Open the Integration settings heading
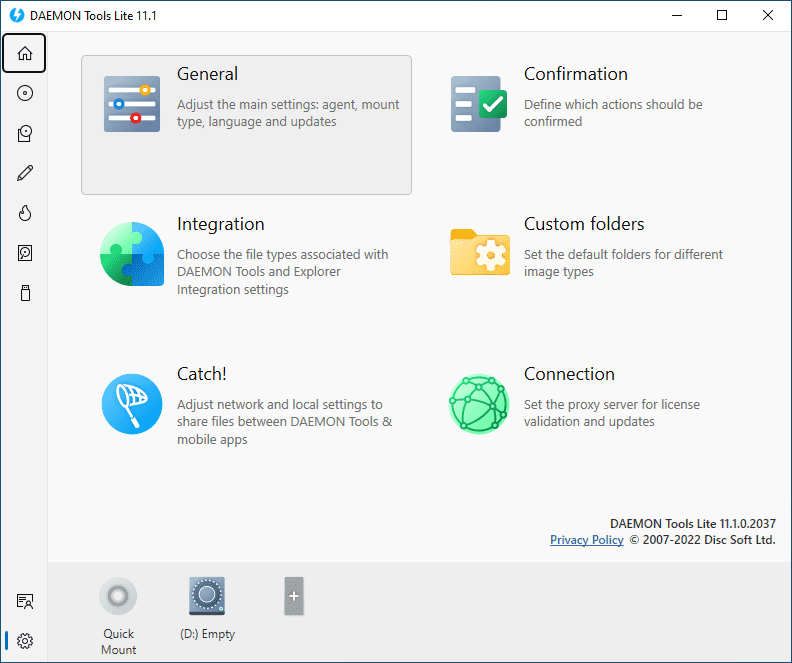 [221, 224]
